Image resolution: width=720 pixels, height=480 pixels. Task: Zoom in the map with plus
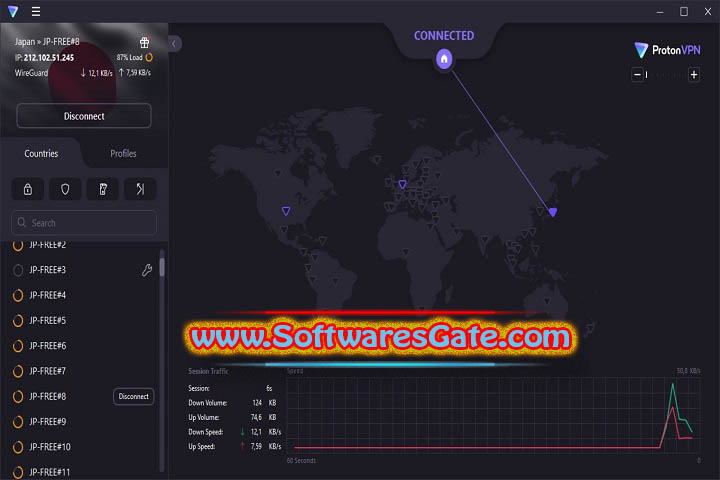click(x=694, y=74)
